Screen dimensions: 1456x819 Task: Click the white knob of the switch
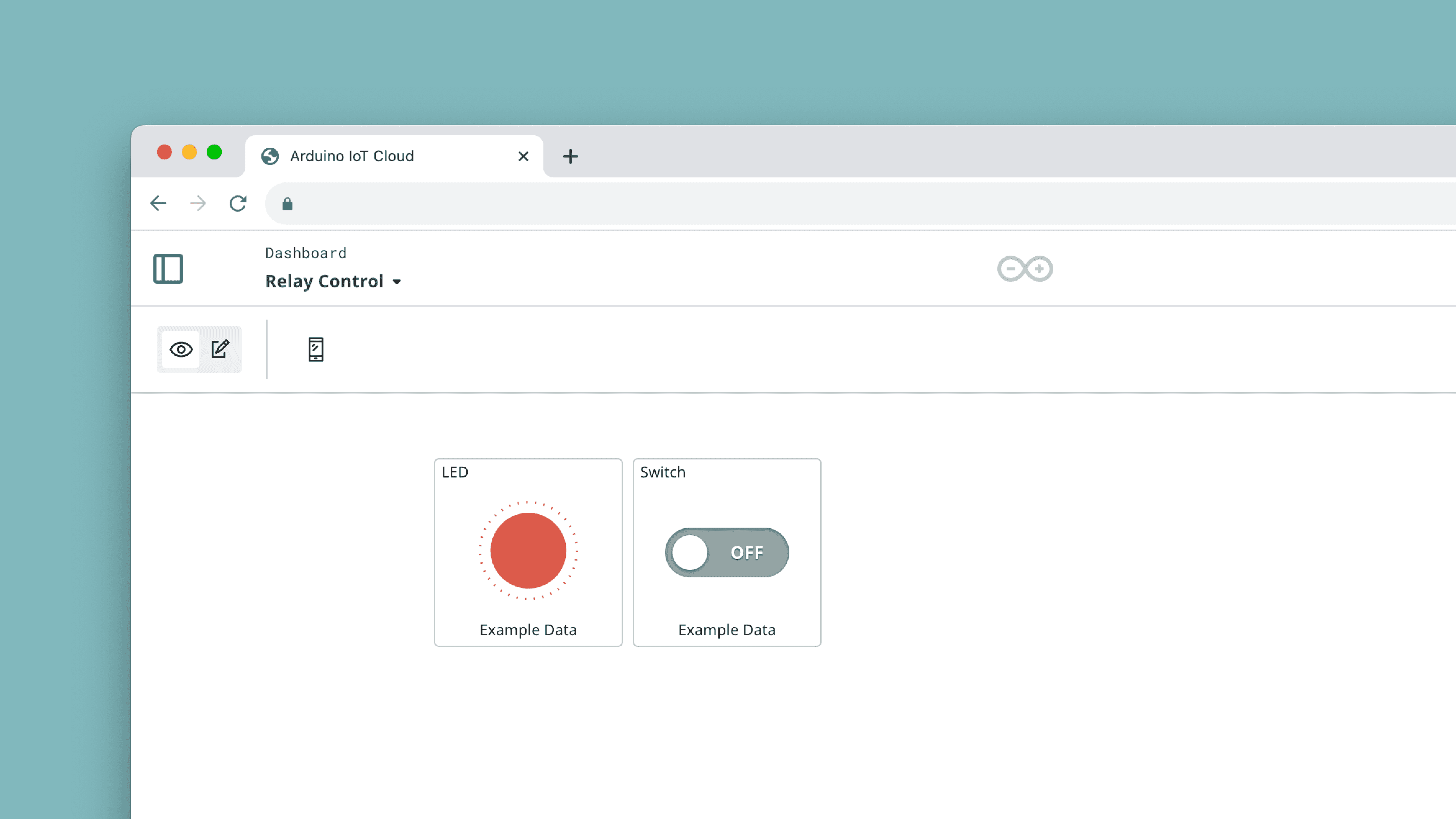point(690,552)
